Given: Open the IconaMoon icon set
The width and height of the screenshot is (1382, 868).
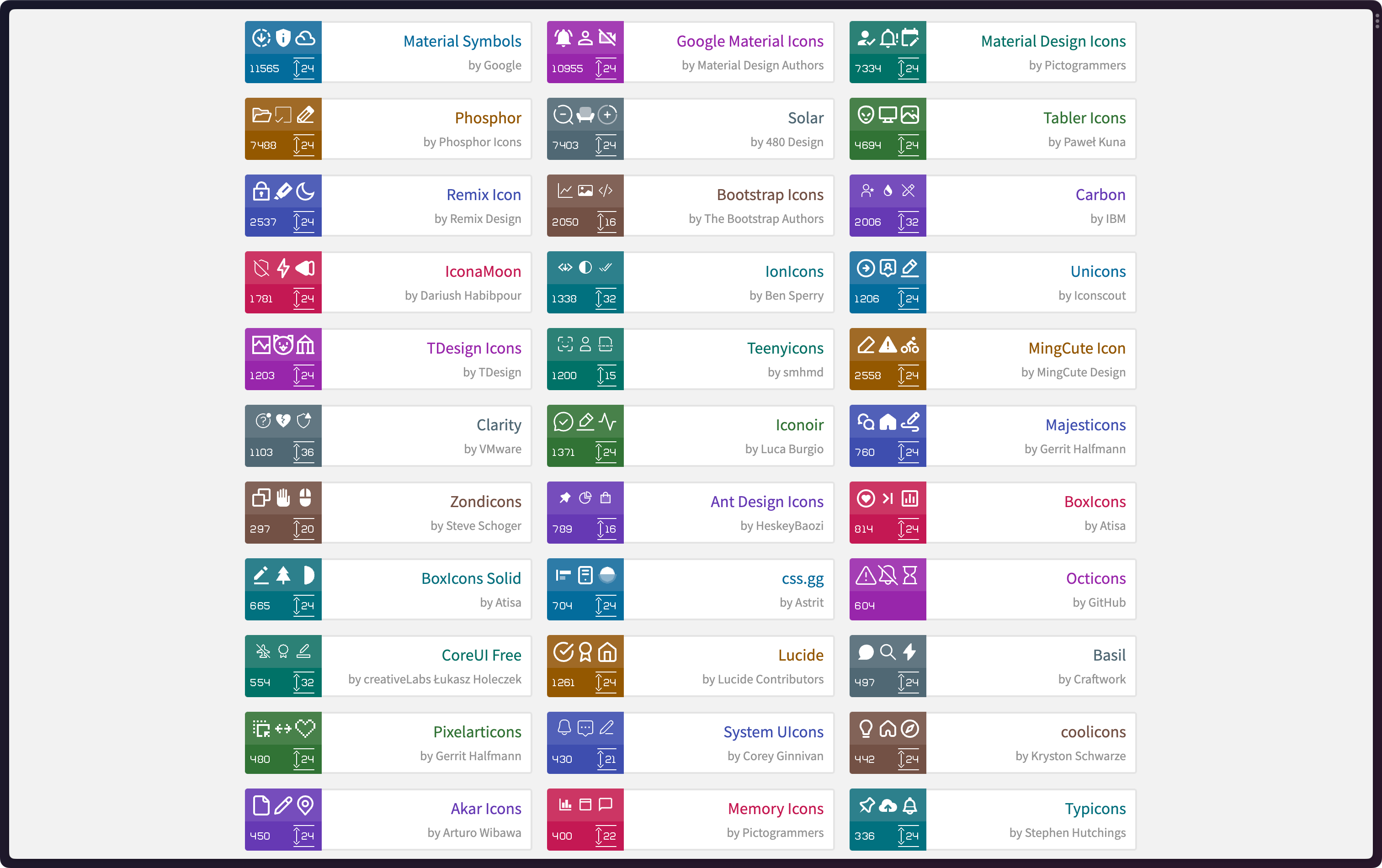Looking at the screenshot, I should [388, 282].
